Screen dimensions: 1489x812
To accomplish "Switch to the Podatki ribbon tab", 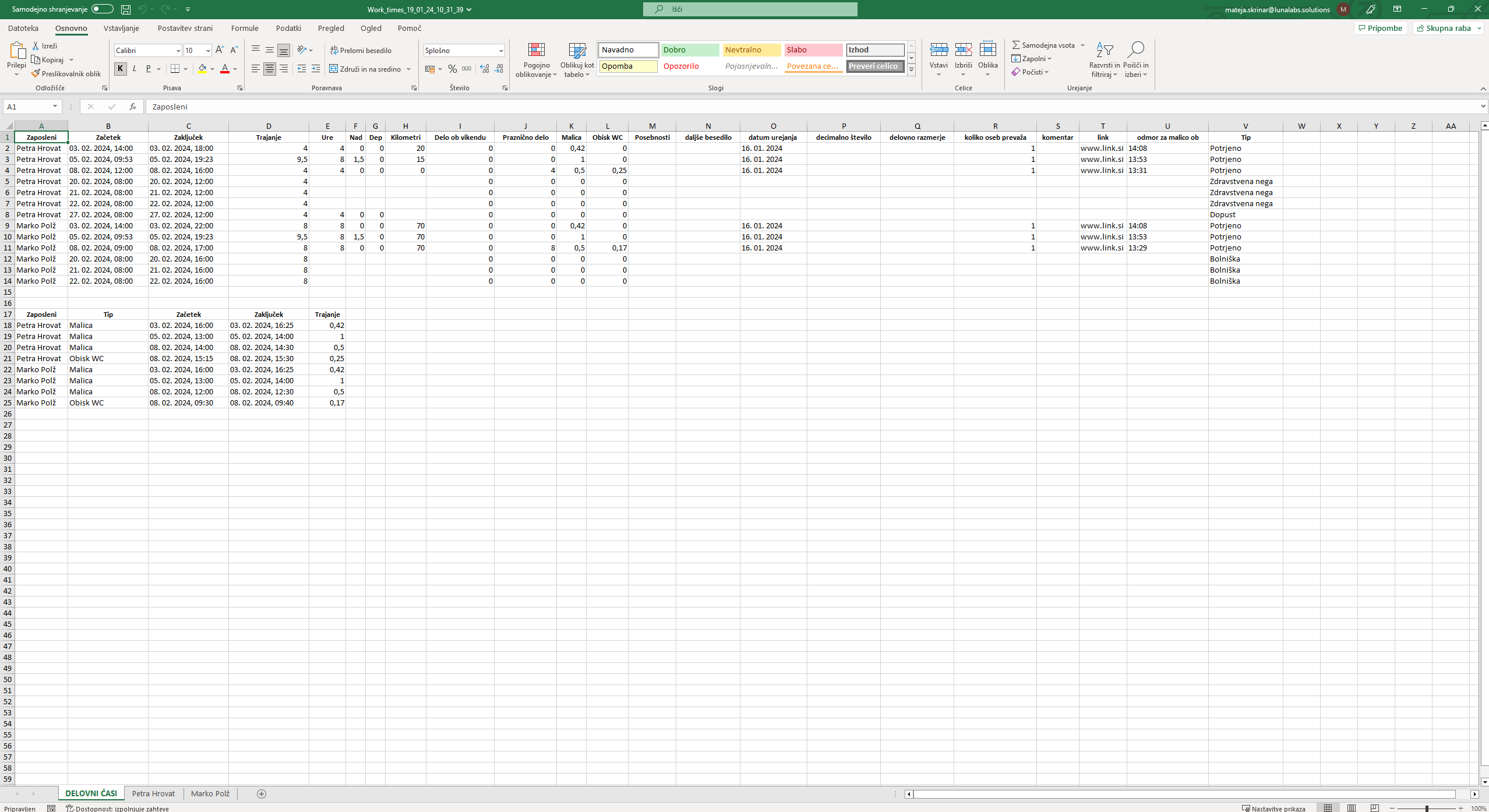I will click(288, 28).
